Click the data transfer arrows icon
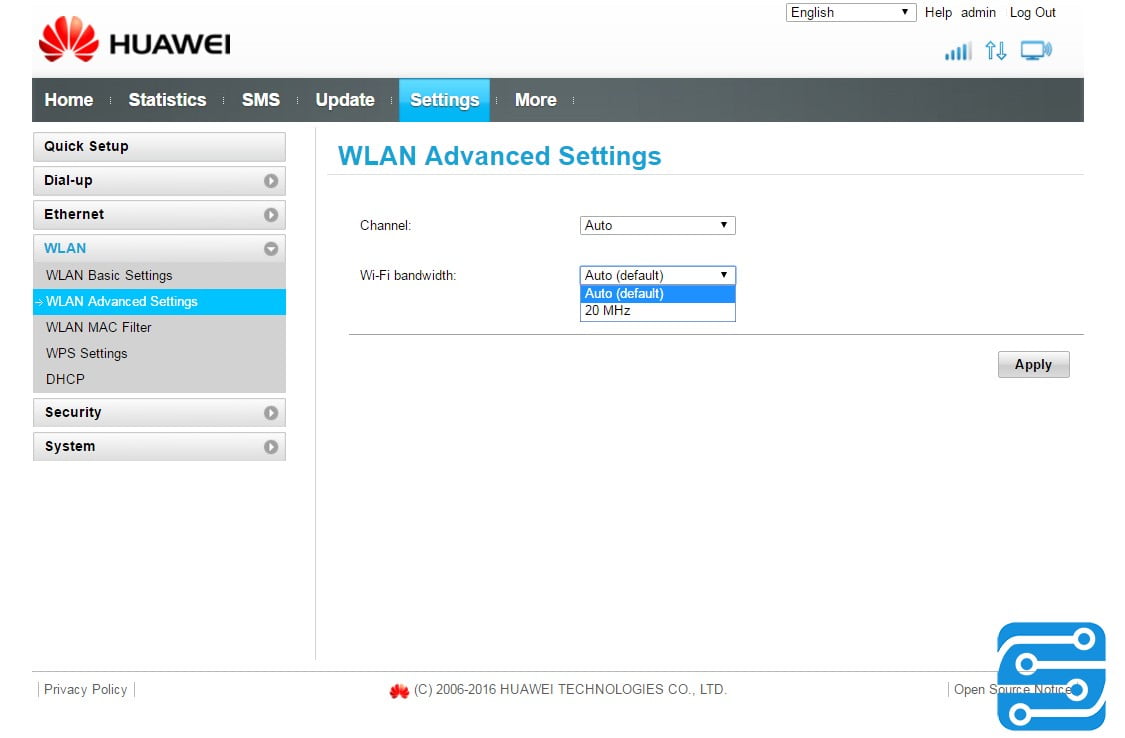The width and height of the screenshot is (1125, 738). tap(995, 50)
